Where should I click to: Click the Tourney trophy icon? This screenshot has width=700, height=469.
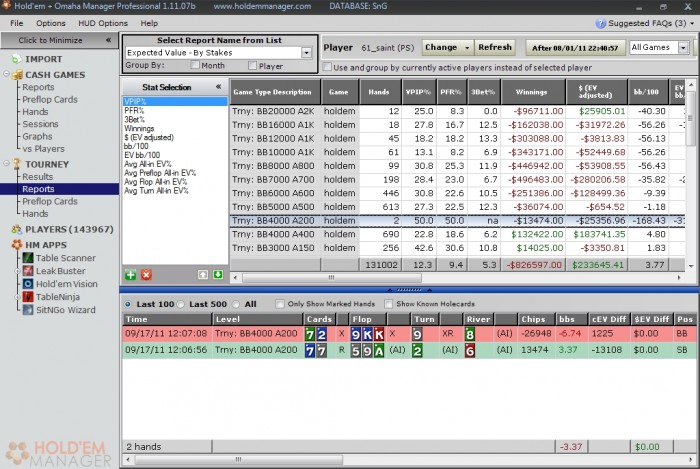click(x=17, y=164)
